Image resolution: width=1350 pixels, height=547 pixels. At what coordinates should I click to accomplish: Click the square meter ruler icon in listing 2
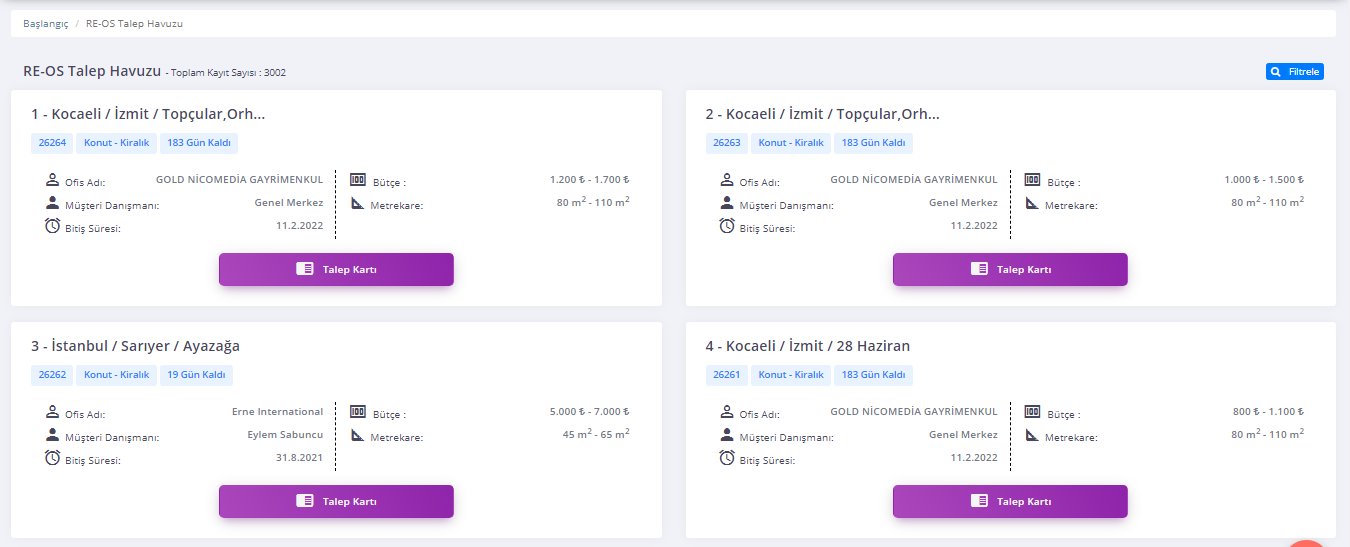1032,203
